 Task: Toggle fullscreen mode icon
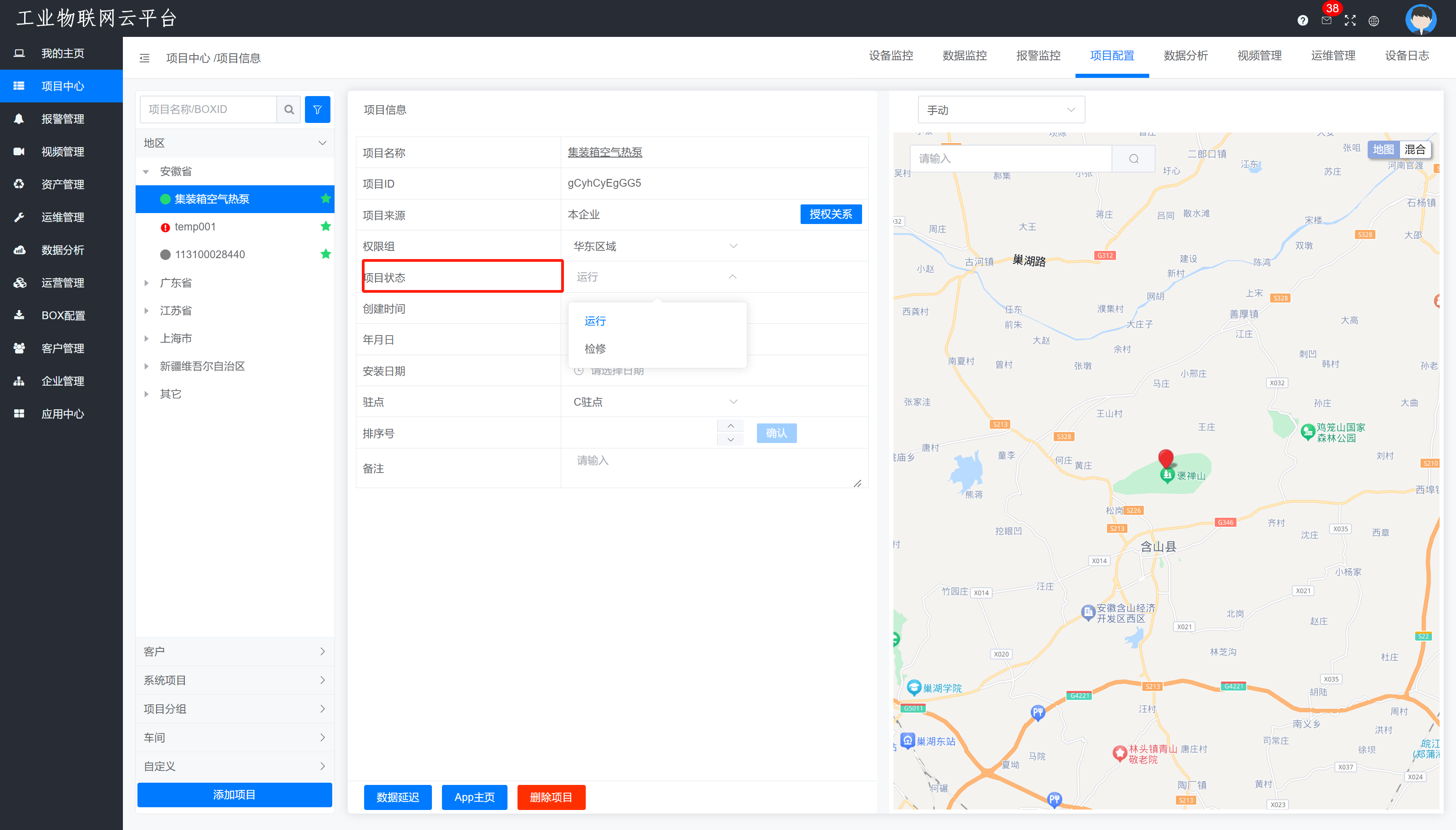(1350, 20)
